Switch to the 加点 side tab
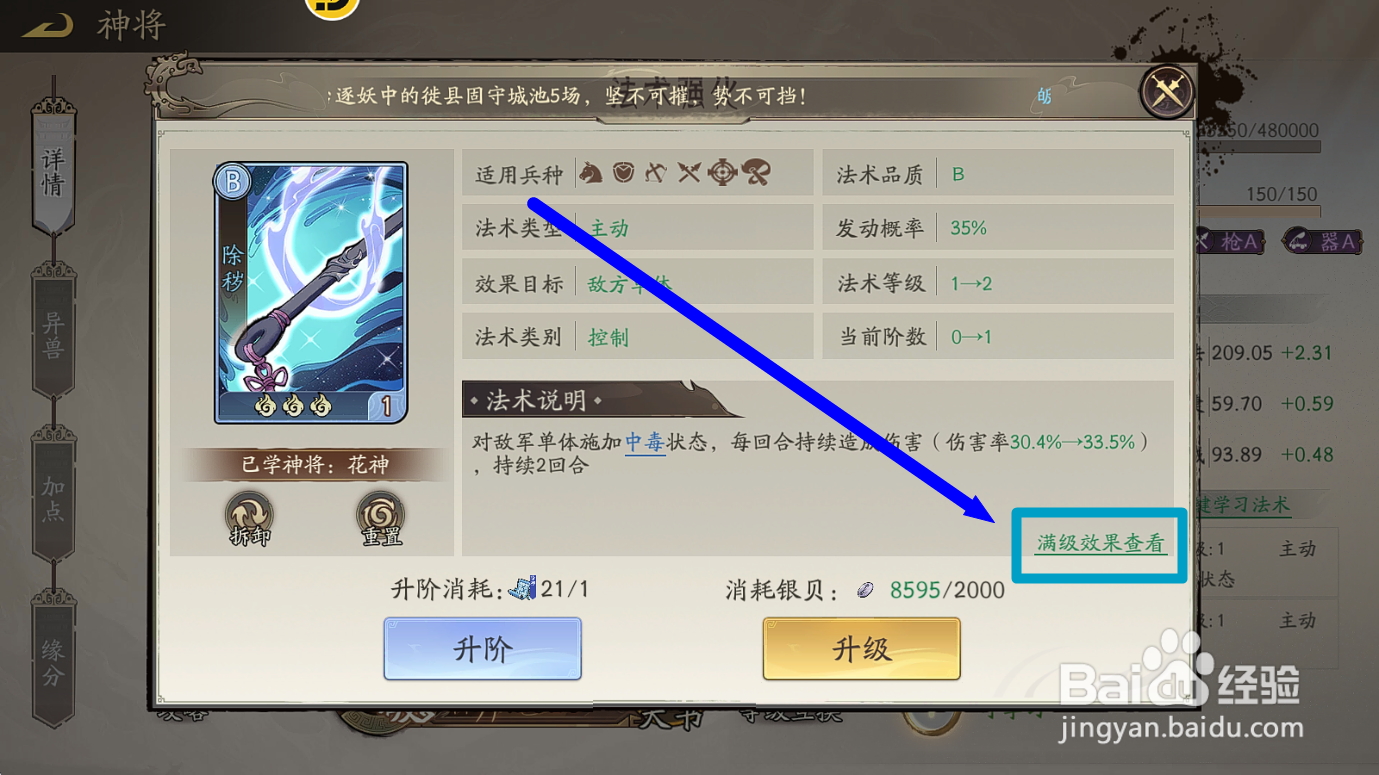Screen dimensions: 1379x775 pos(53,496)
